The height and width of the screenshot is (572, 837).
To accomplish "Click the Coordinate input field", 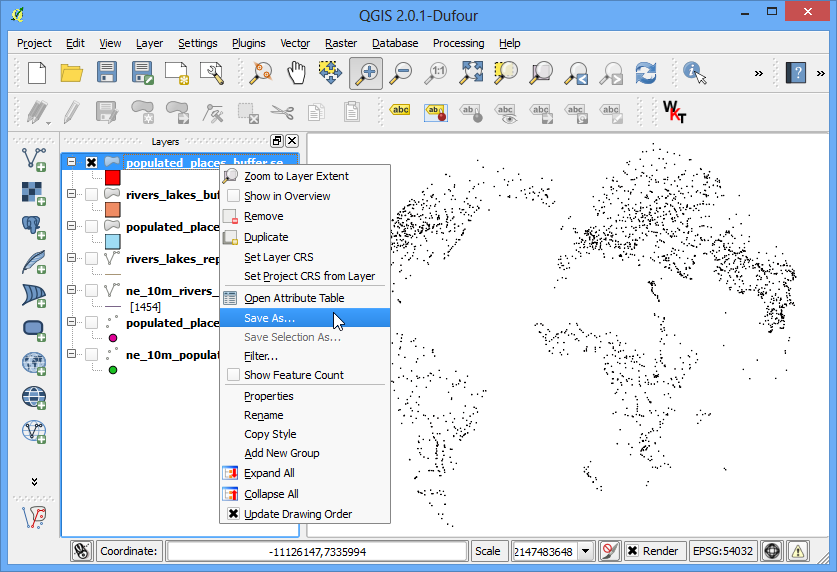I will coord(317,551).
